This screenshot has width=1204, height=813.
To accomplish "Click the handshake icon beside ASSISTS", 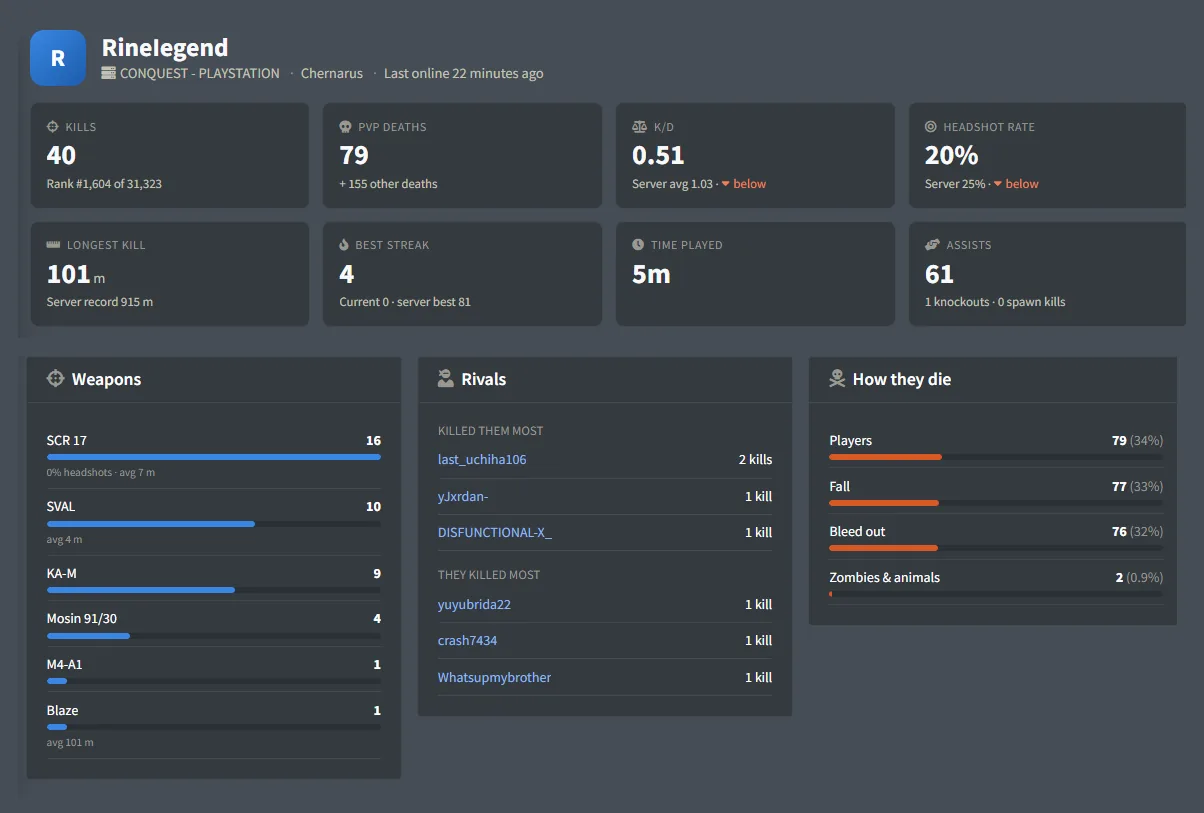I will pos(932,245).
